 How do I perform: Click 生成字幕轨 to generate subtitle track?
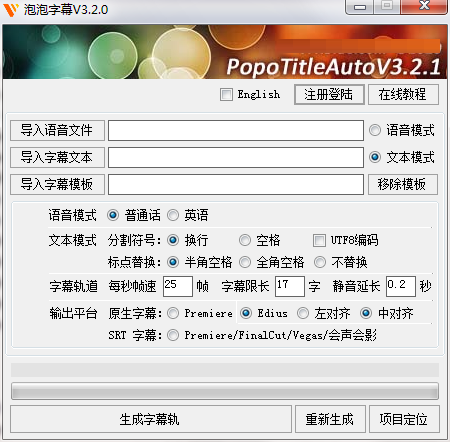151,419
